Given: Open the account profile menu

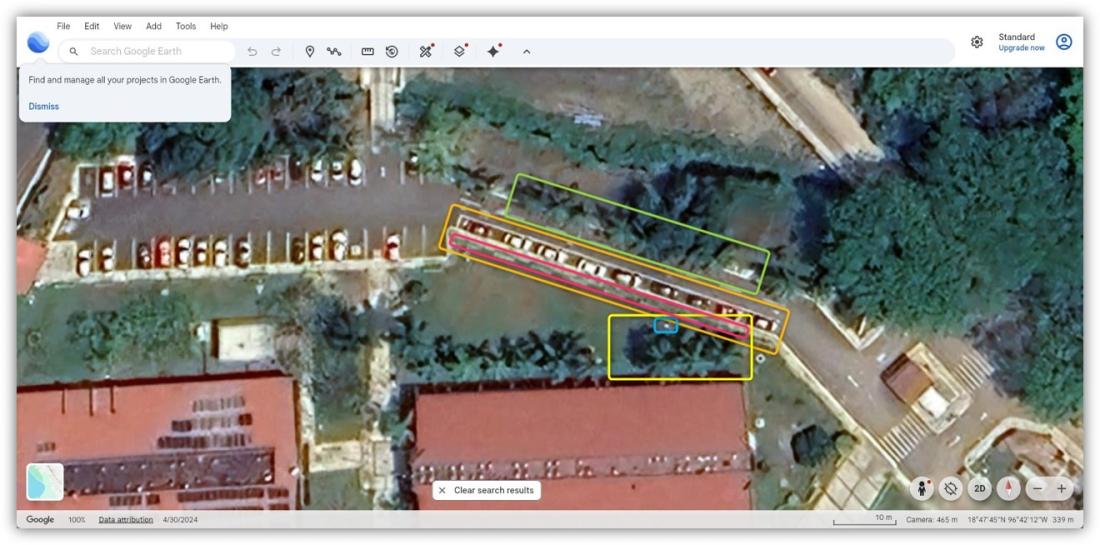Looking at the screenshot, I should [1064, 42].
